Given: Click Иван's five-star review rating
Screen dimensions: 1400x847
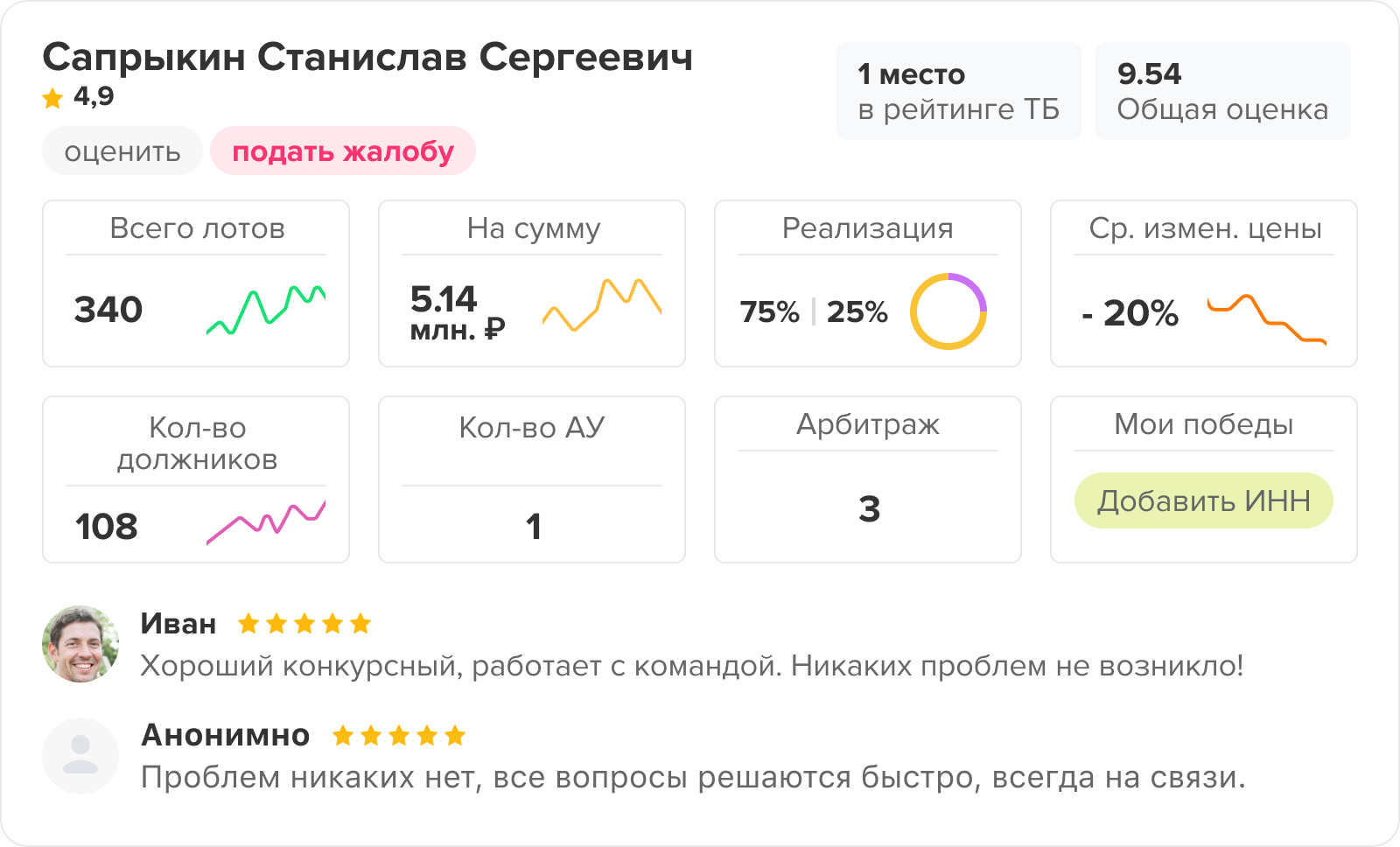Looking at the screenshot, I should click(304, 624).
